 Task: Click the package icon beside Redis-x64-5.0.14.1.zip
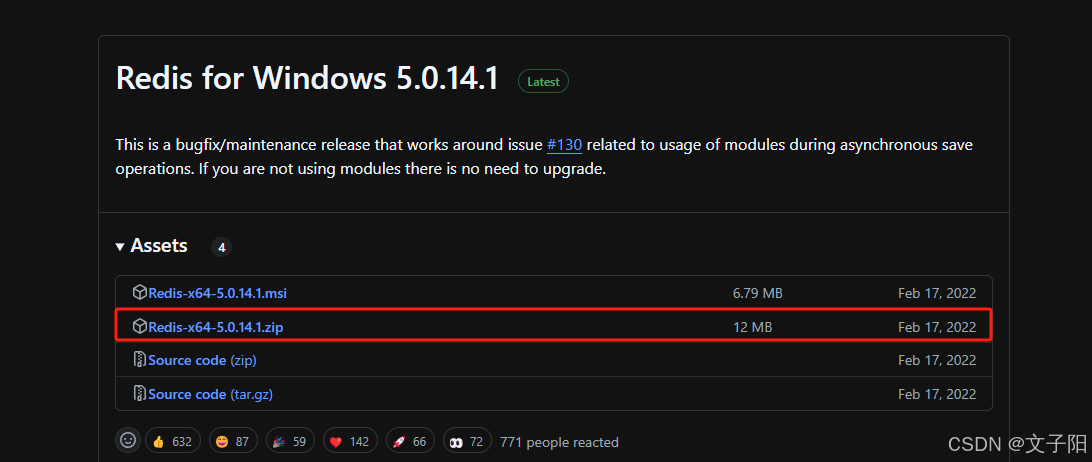(140, 326)
